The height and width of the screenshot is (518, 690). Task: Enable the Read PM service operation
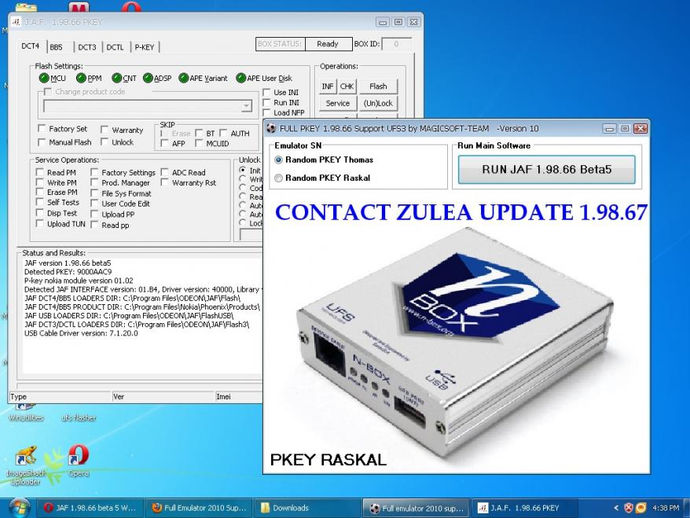coord(40,172)
